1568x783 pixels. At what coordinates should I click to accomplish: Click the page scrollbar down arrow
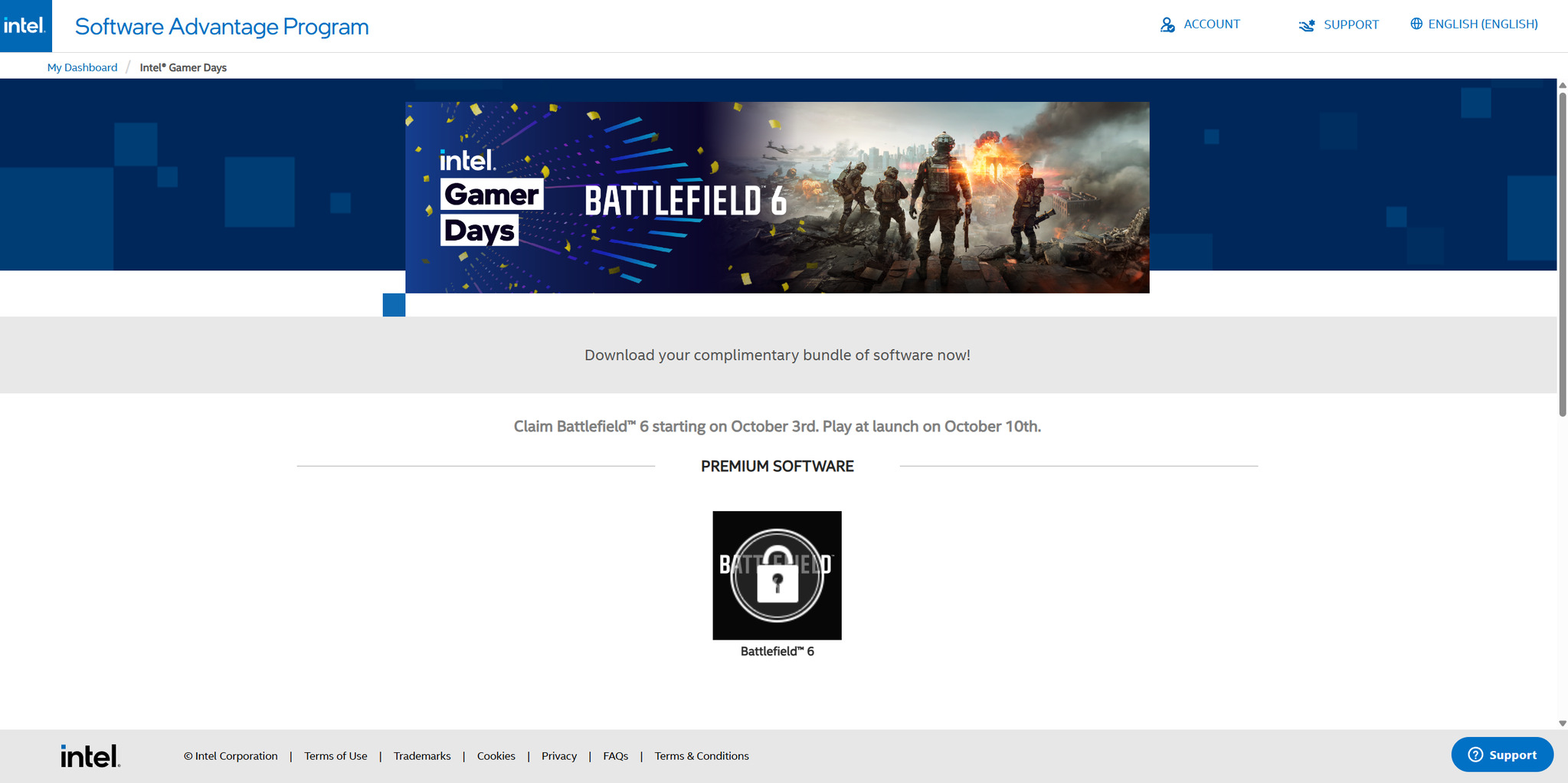[1563, 723]
